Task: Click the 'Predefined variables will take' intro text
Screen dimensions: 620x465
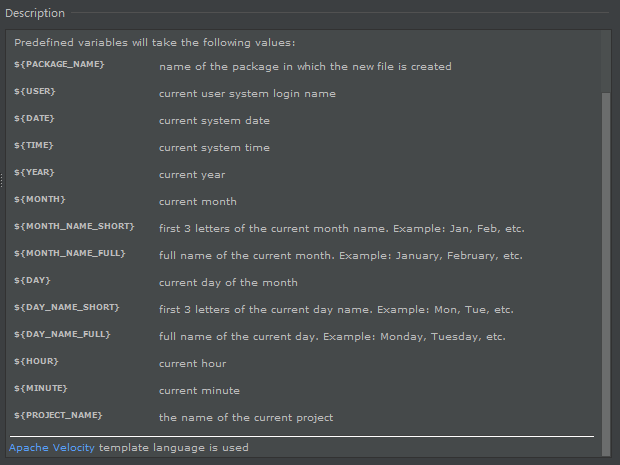Action: pos(155,43)
